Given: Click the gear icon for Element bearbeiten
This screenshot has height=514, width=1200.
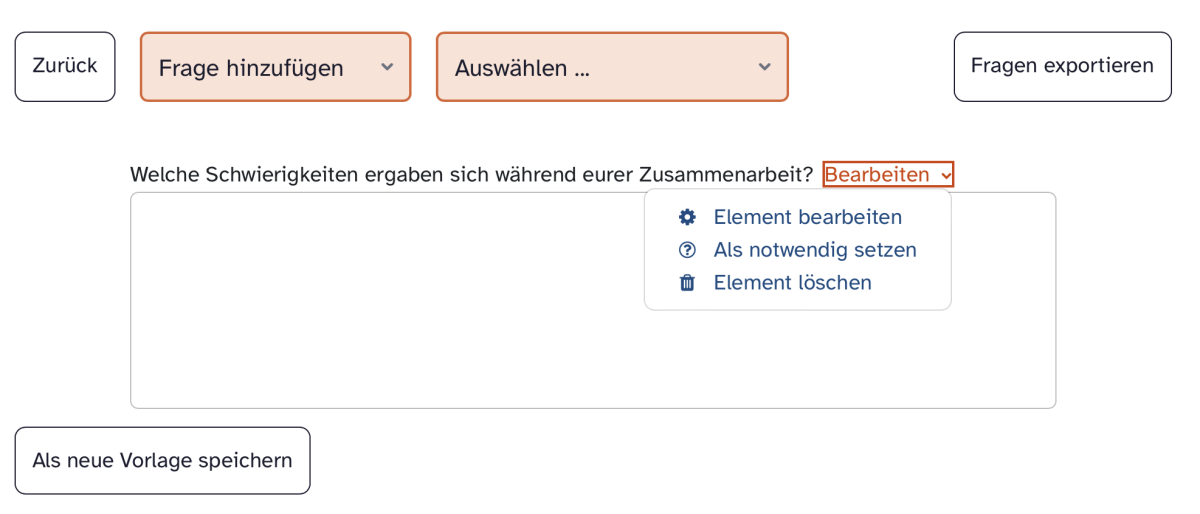Looking at the screenshot, I should click(687, 217).
